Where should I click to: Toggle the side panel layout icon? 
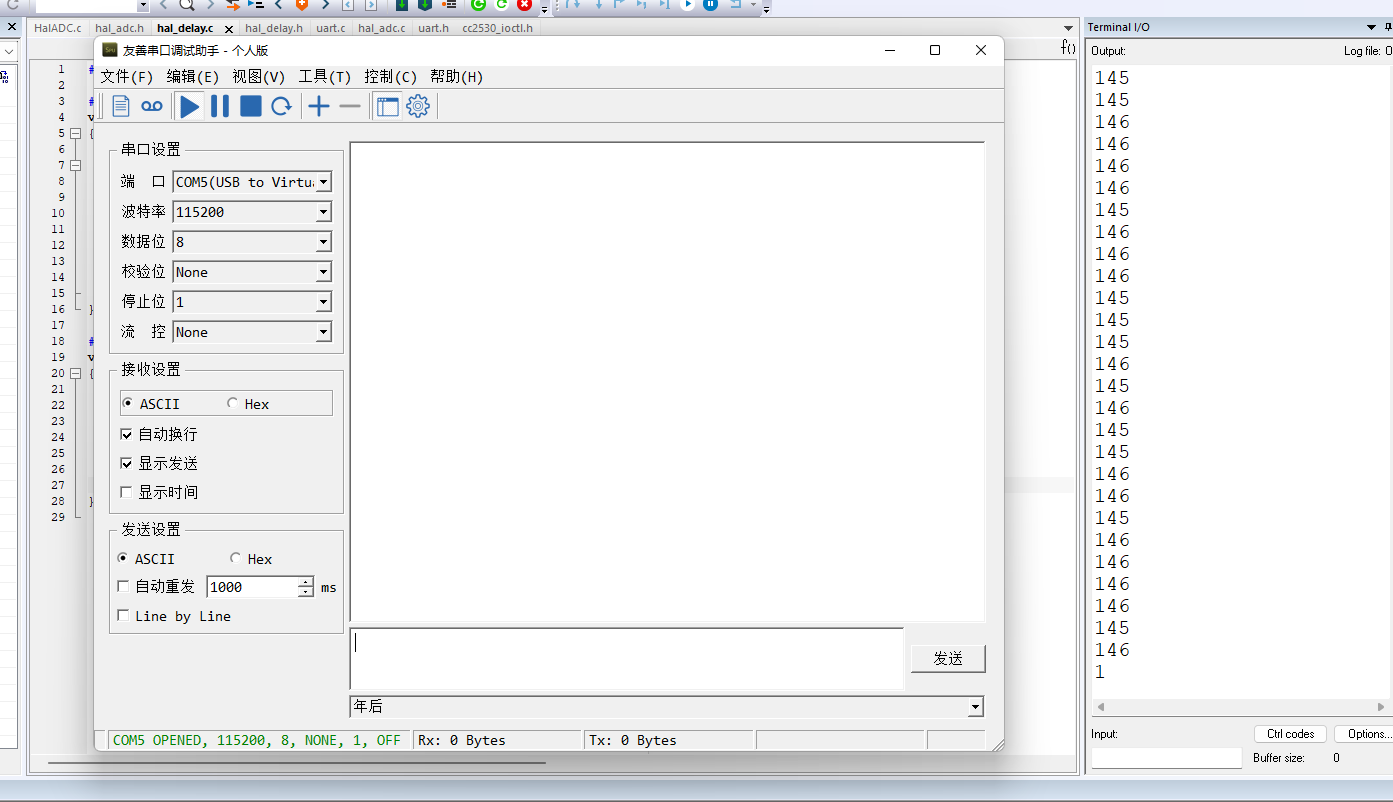pyautogui.click(x=387, y=106)
